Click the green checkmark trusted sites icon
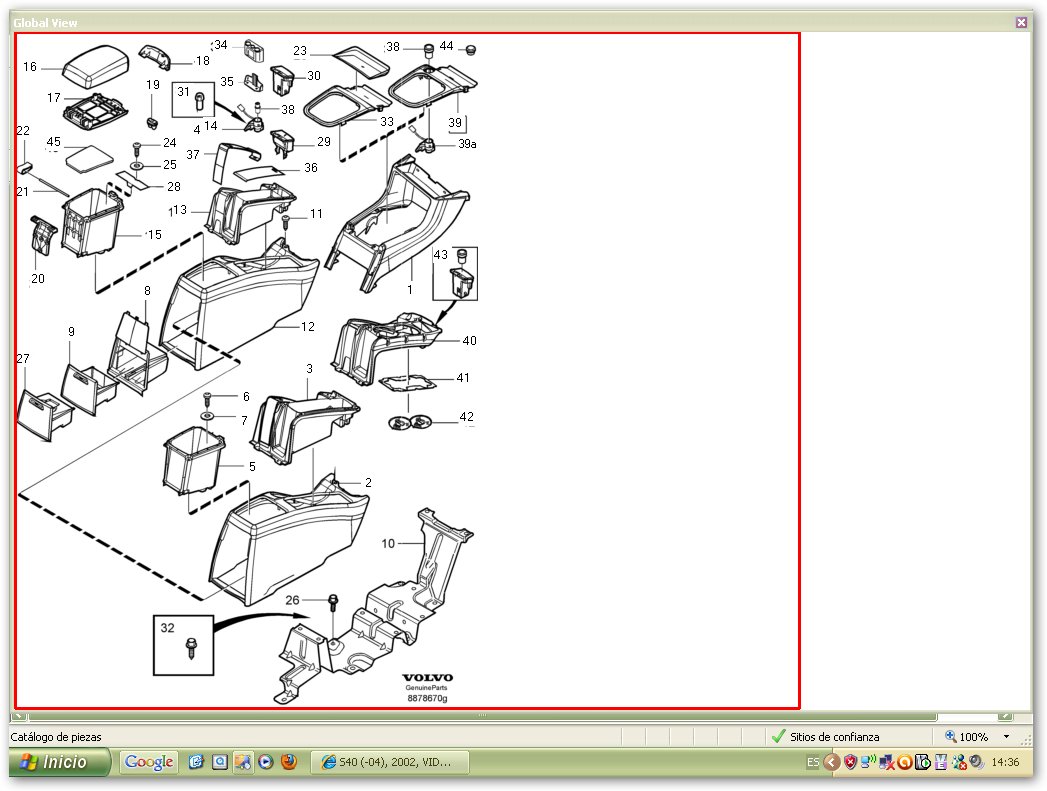 (x=778, y=736)
